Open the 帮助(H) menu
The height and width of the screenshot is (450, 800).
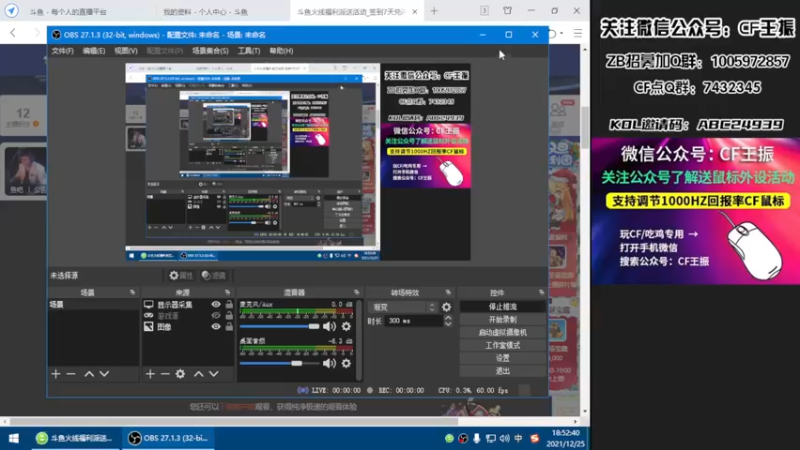click(281, 51)
